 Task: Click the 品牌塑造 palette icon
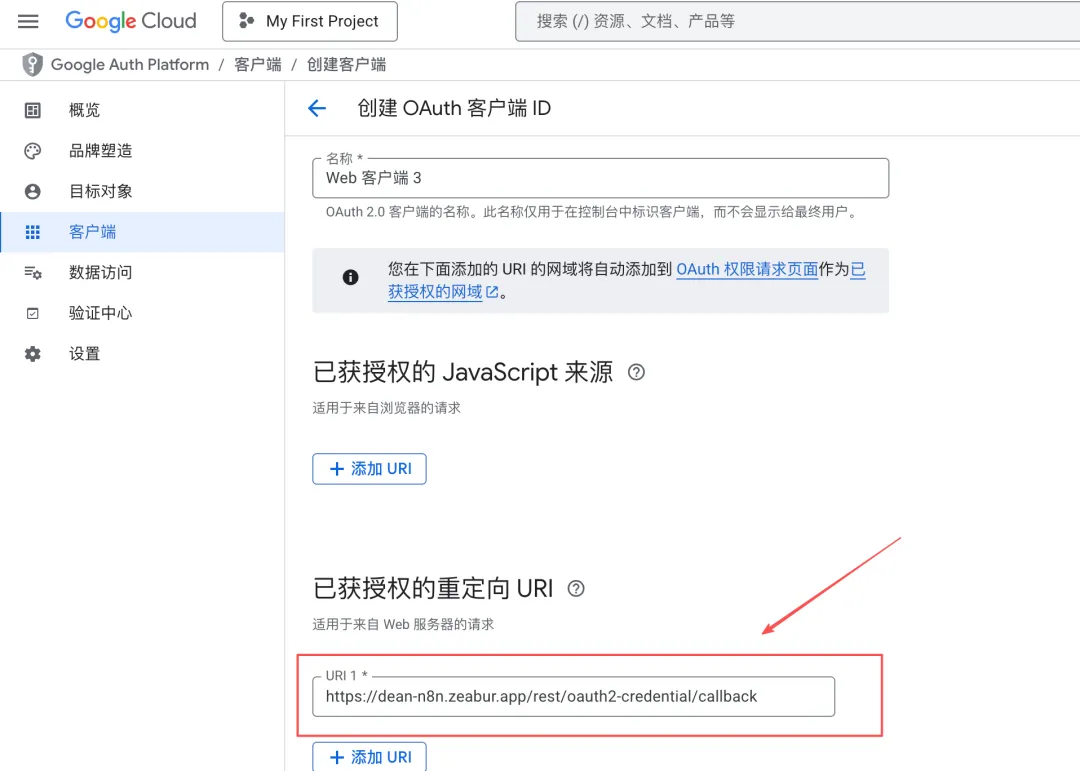click(32, 151)
